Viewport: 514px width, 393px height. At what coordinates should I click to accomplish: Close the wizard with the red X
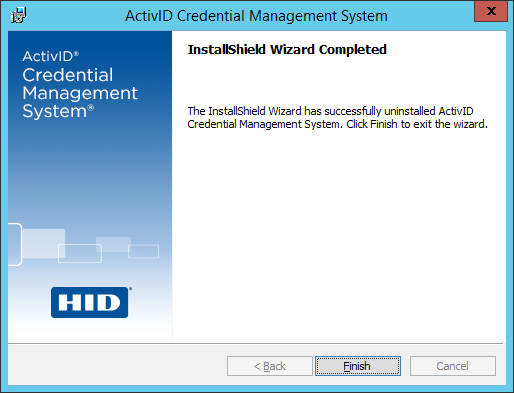(491, 11)
